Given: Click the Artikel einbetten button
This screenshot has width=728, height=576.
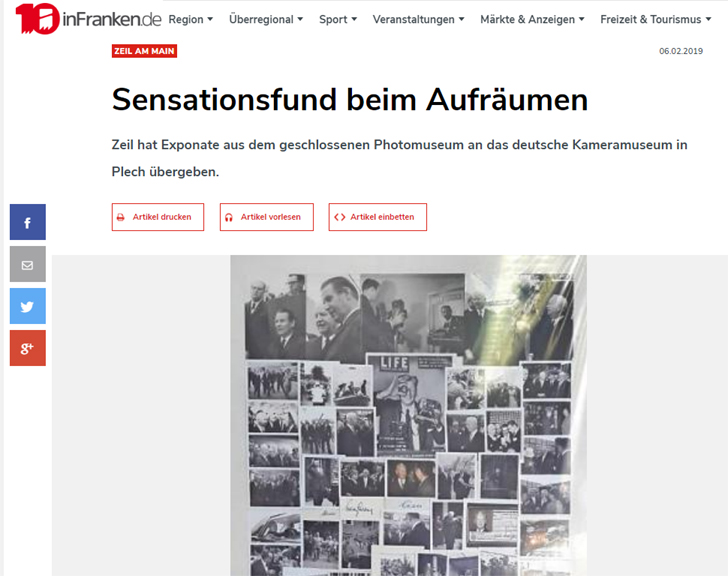Looking at the screenshot, I should [378, 217].
